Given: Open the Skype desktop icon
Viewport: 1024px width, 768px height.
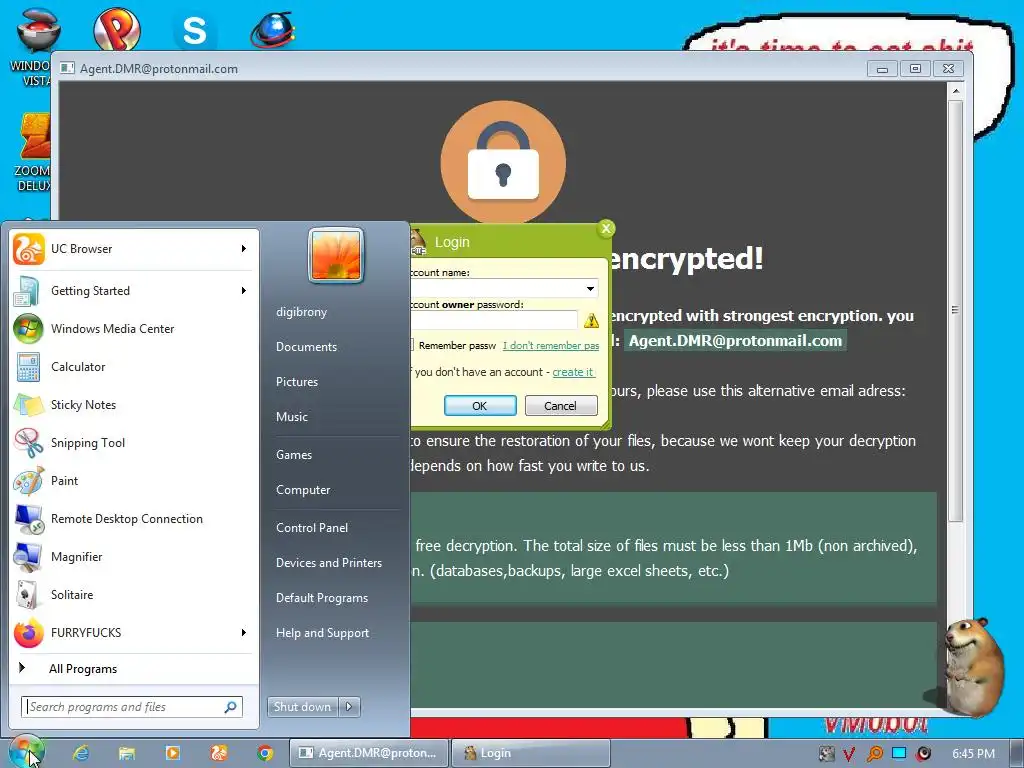Looking at the screenshot, I should coord(195,30).
